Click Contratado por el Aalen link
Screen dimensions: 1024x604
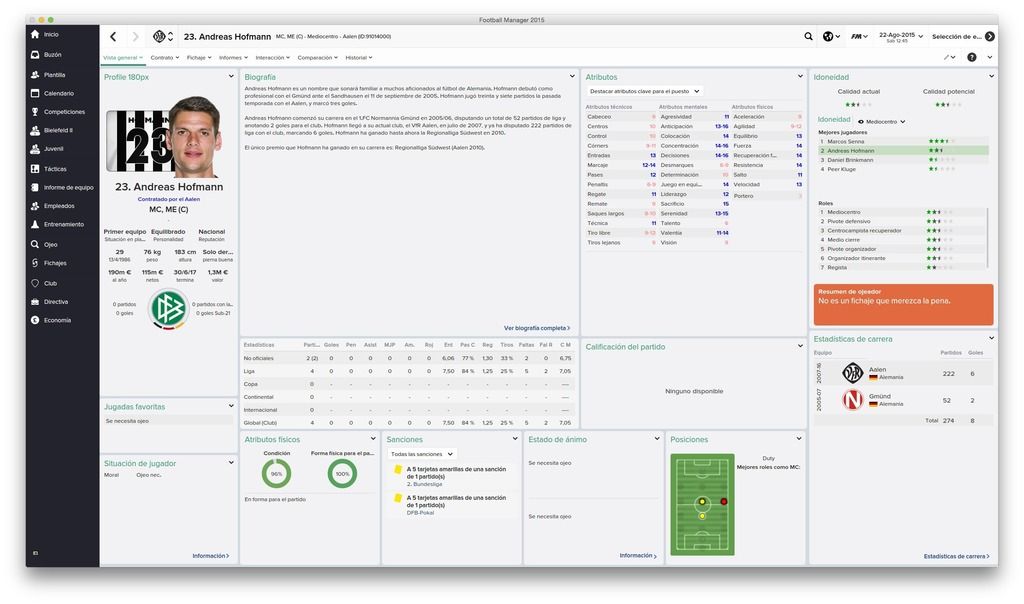coord(168,199)
